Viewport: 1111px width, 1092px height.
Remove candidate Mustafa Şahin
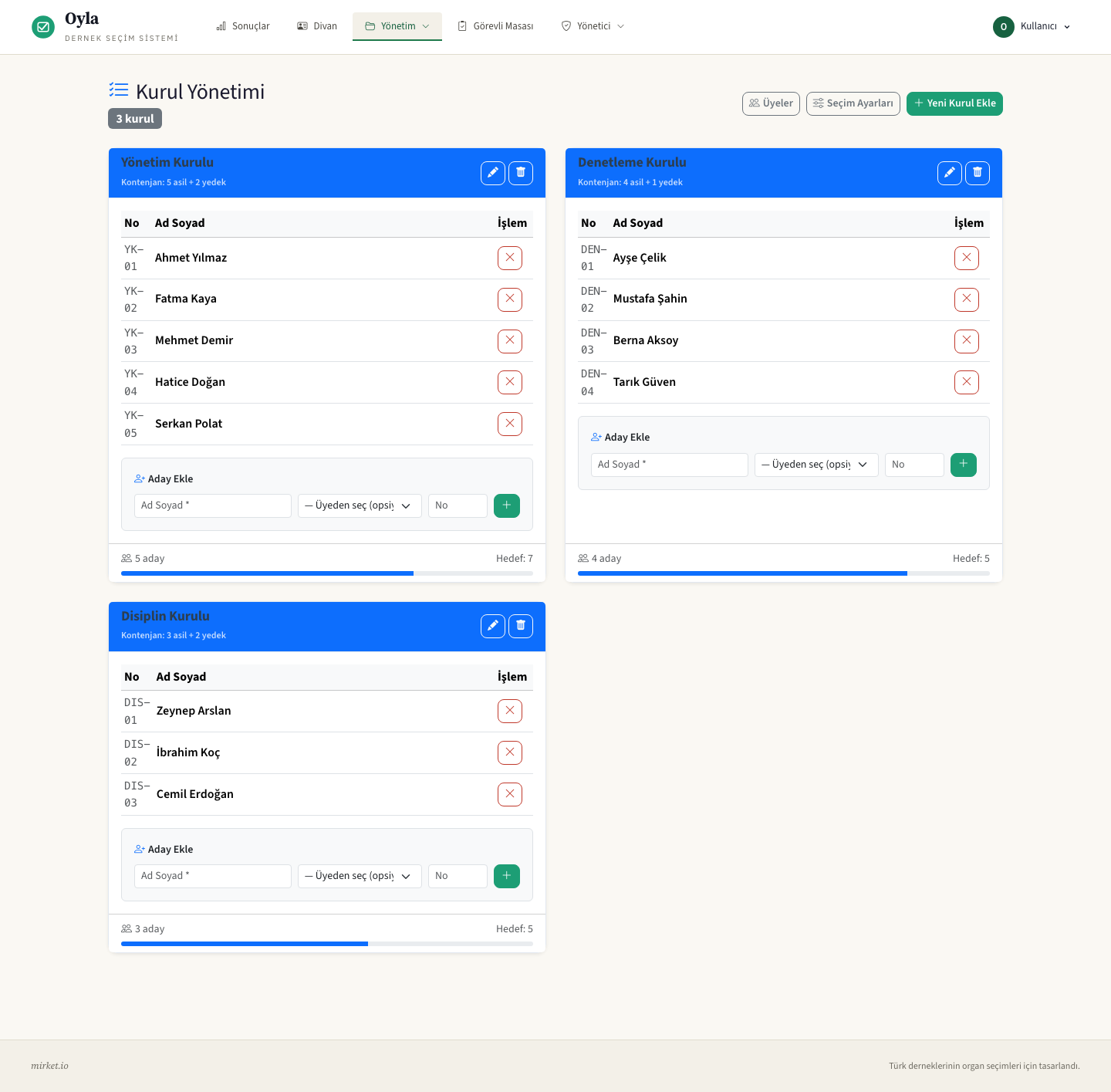pos(967,299)
